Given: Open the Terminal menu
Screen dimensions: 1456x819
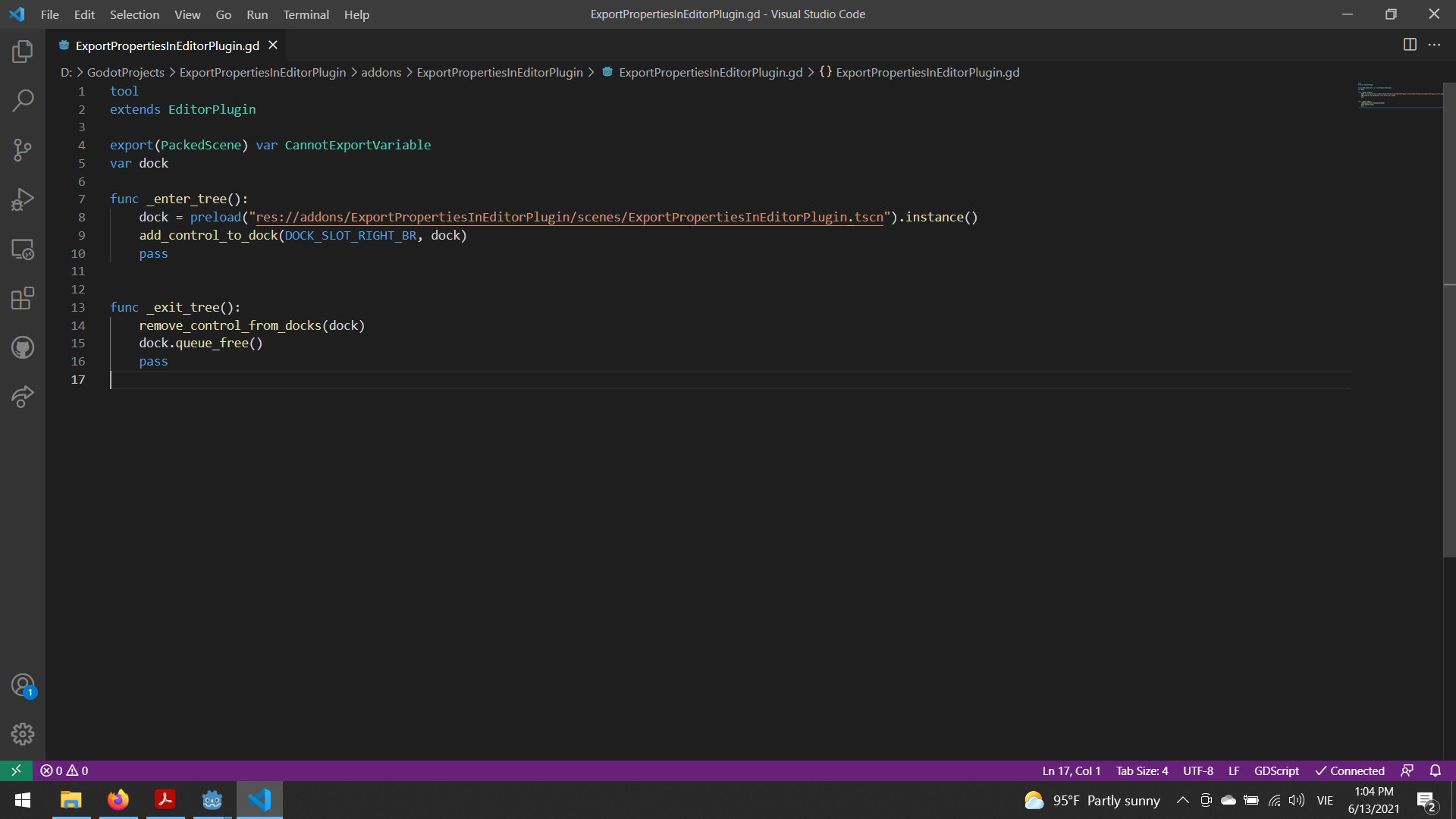Looking at the screenshot, I should click(x=306, y=14).
